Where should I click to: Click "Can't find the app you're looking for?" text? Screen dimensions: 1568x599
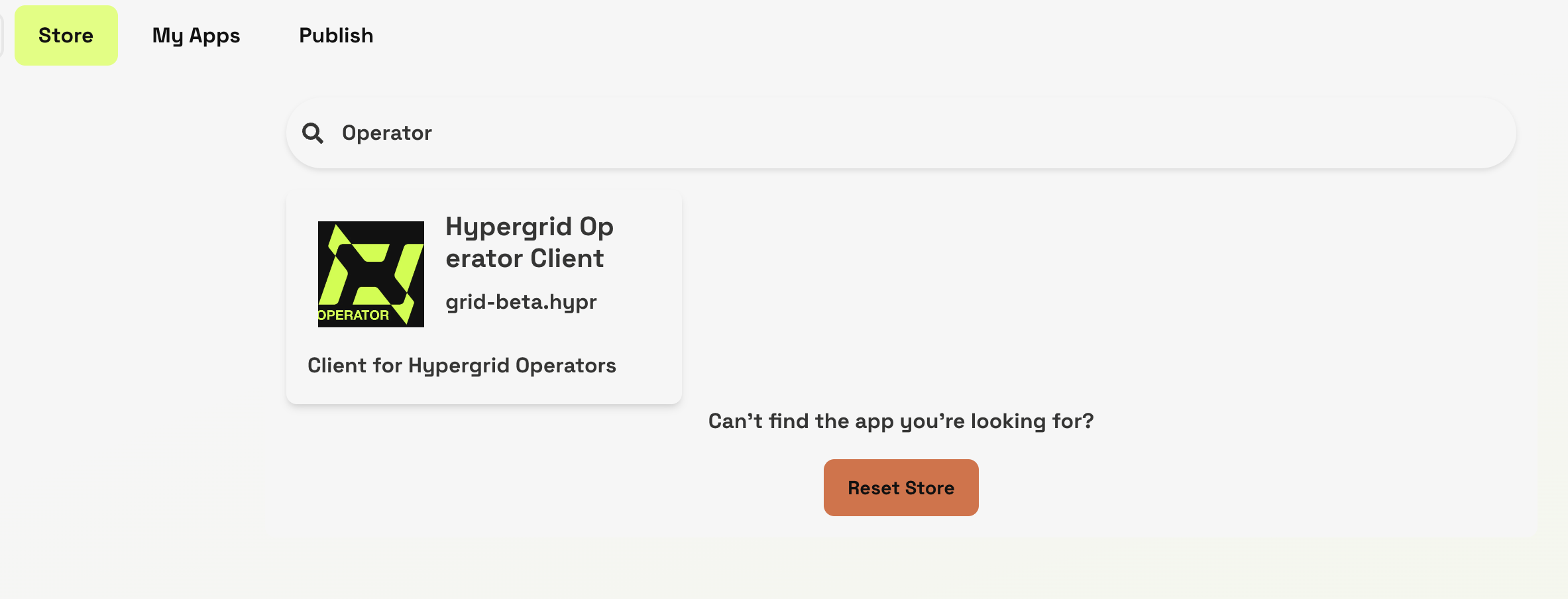(901, 421)
